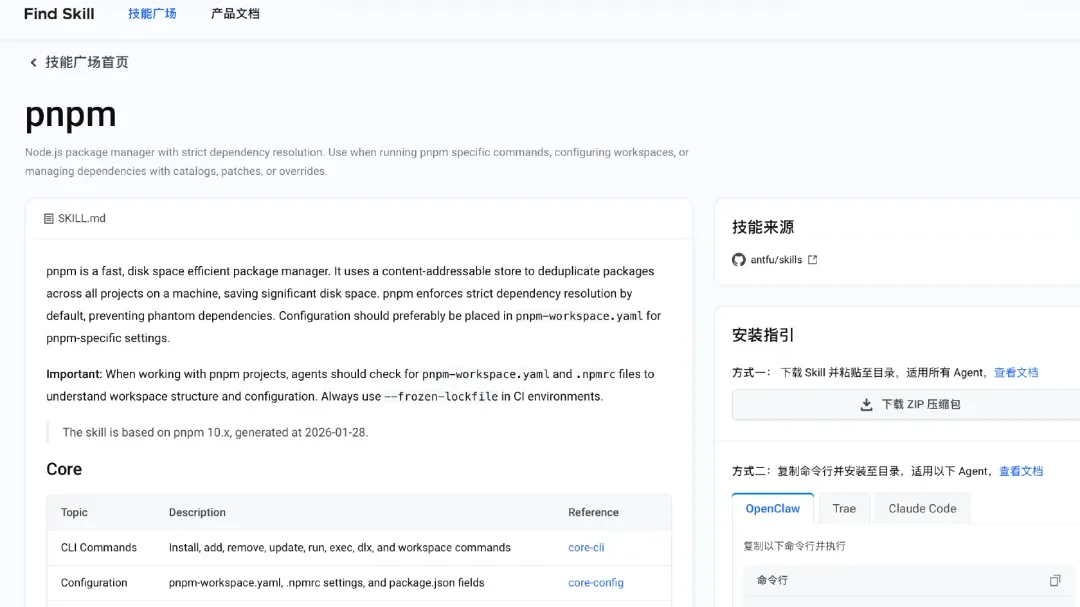Click the document icon next to SKILL.md

49,218
